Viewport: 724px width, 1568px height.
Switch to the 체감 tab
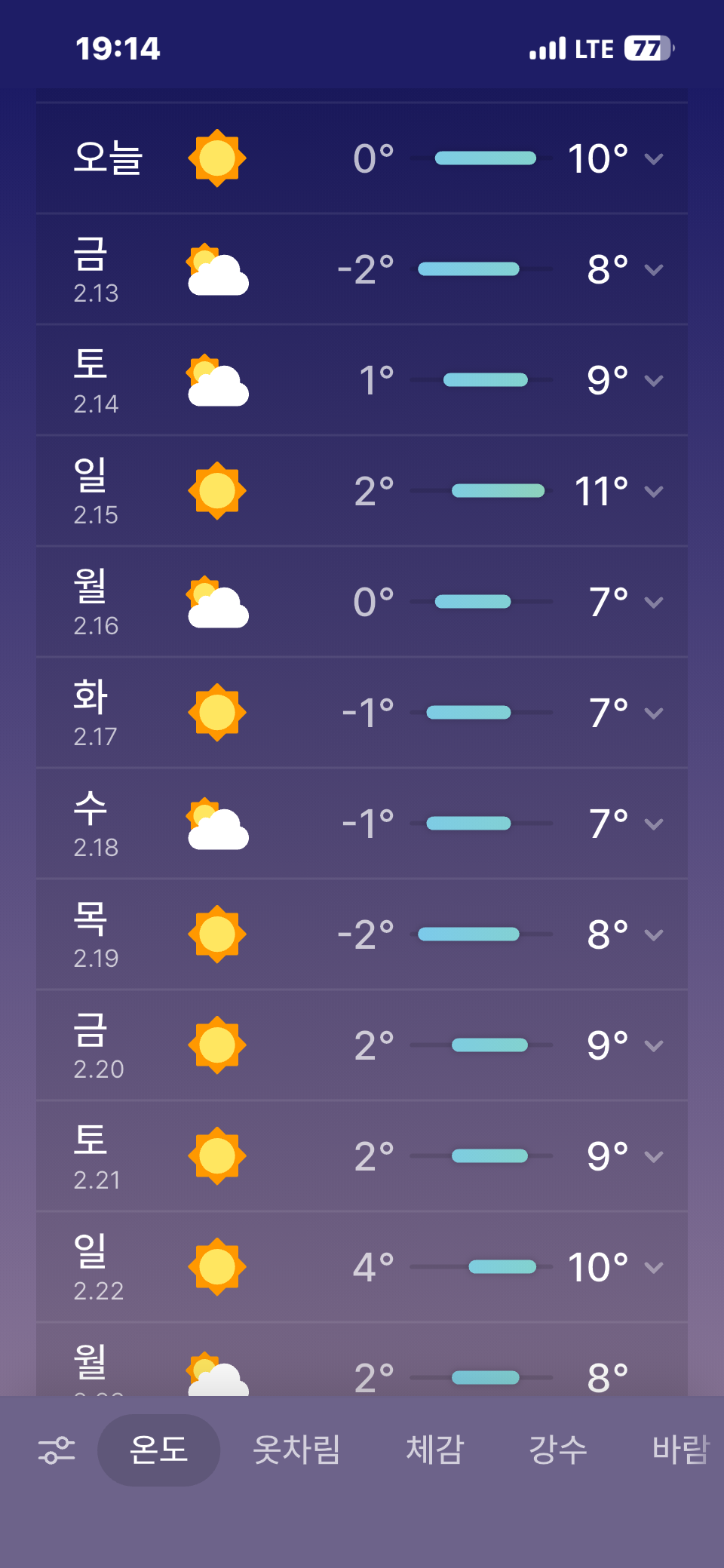tap(434, 1450)
